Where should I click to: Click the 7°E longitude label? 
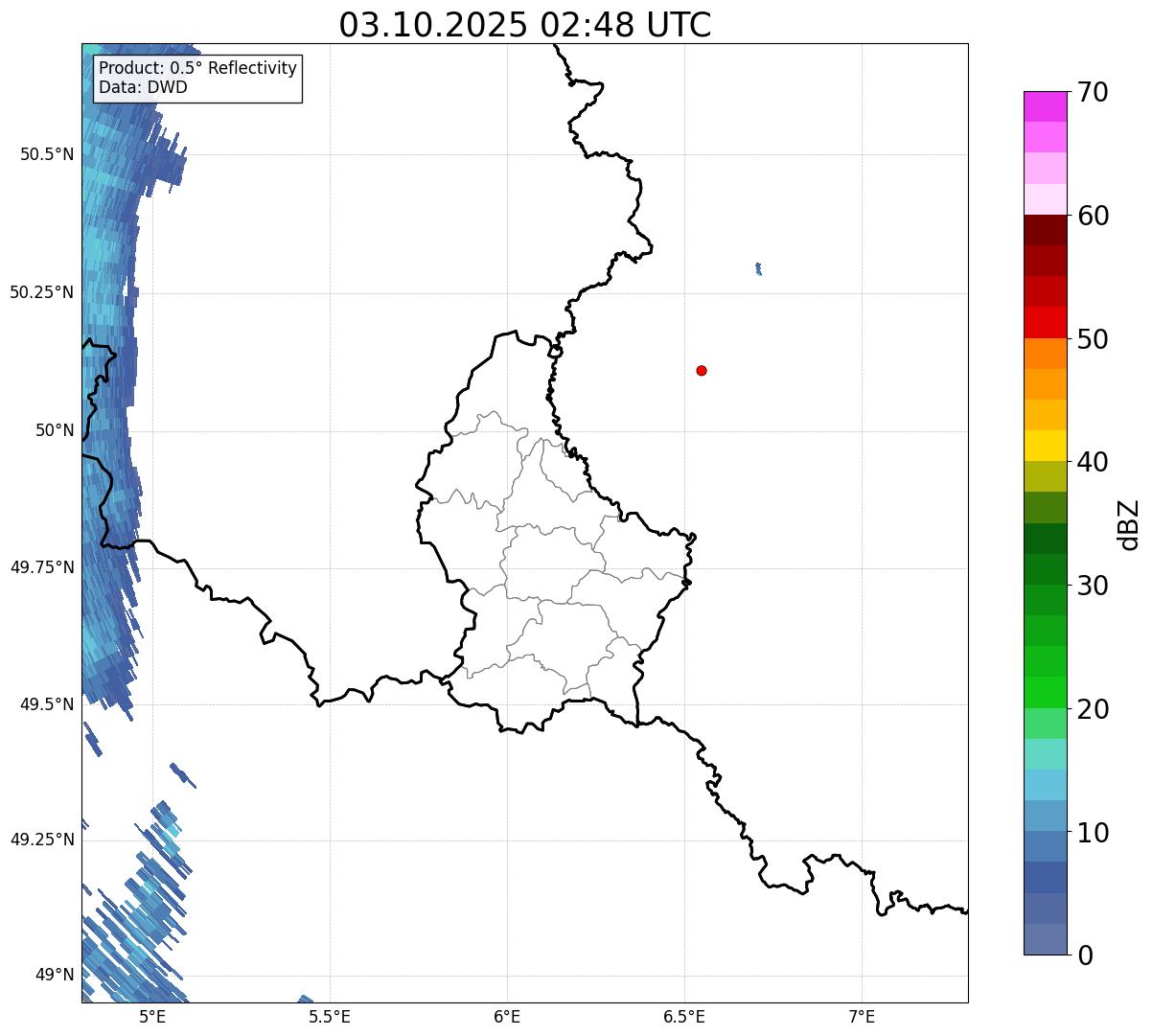(862, 1016)
